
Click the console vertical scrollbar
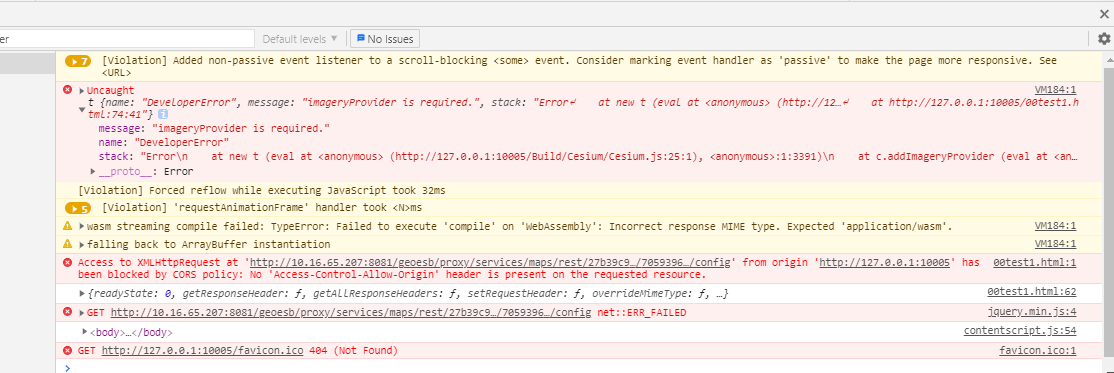pos(1109,213)
